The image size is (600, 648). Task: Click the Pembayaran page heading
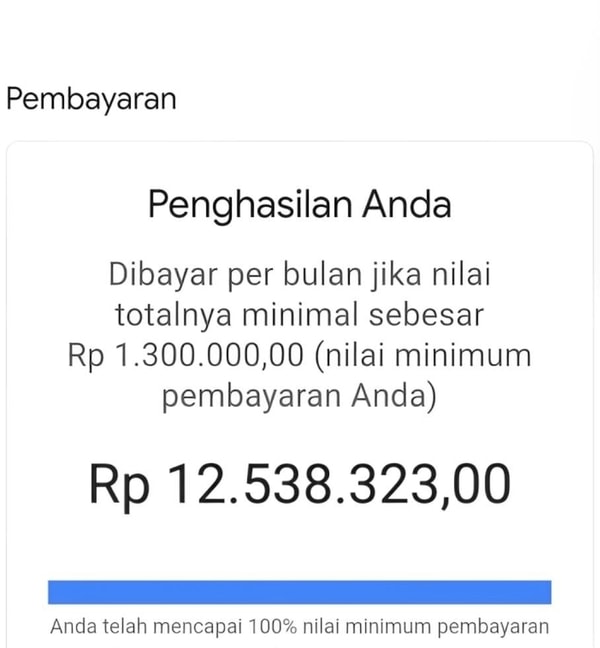[x=91, y=99]
